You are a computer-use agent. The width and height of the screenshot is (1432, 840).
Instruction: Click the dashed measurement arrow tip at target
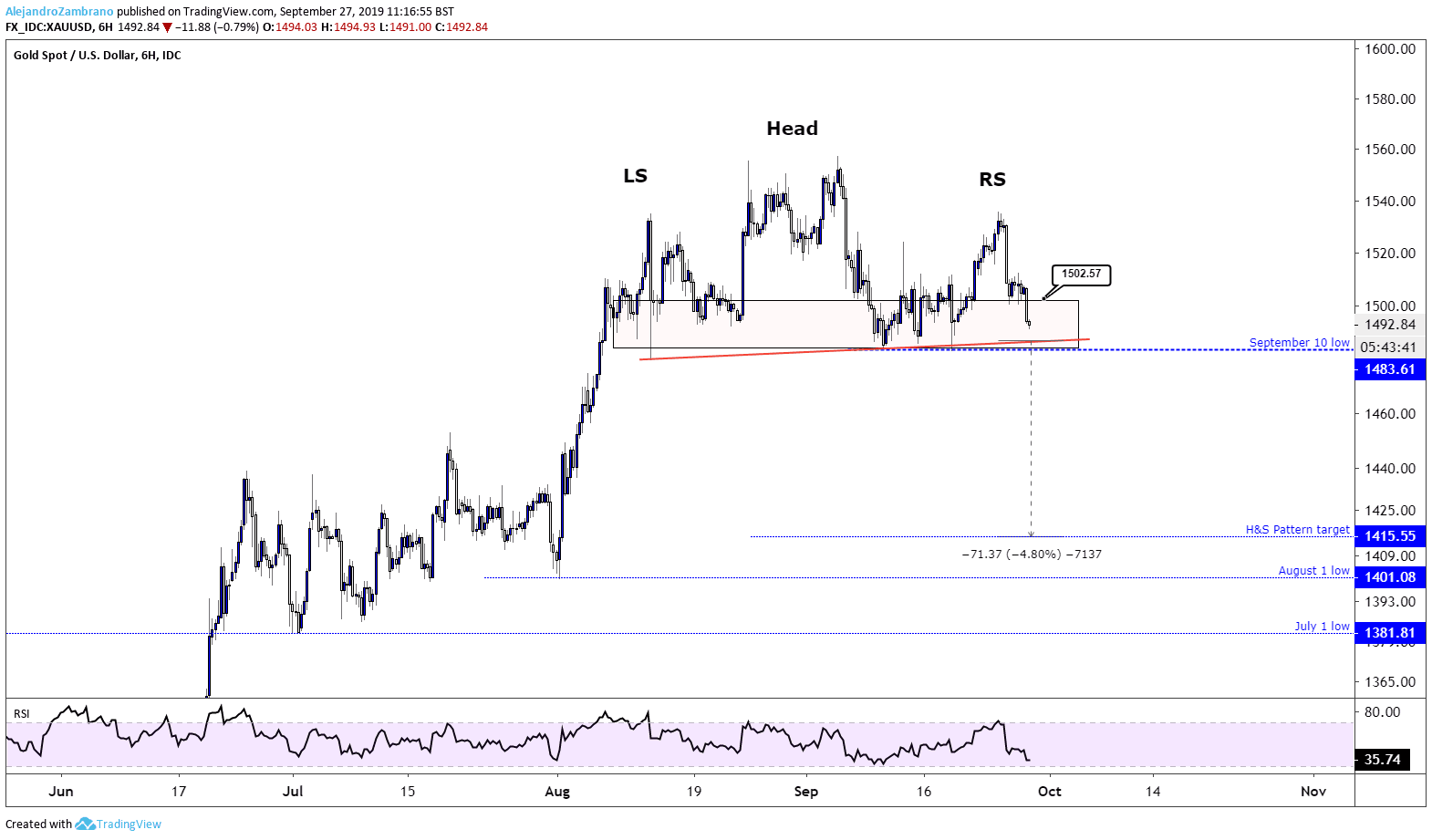point(1031,534)
